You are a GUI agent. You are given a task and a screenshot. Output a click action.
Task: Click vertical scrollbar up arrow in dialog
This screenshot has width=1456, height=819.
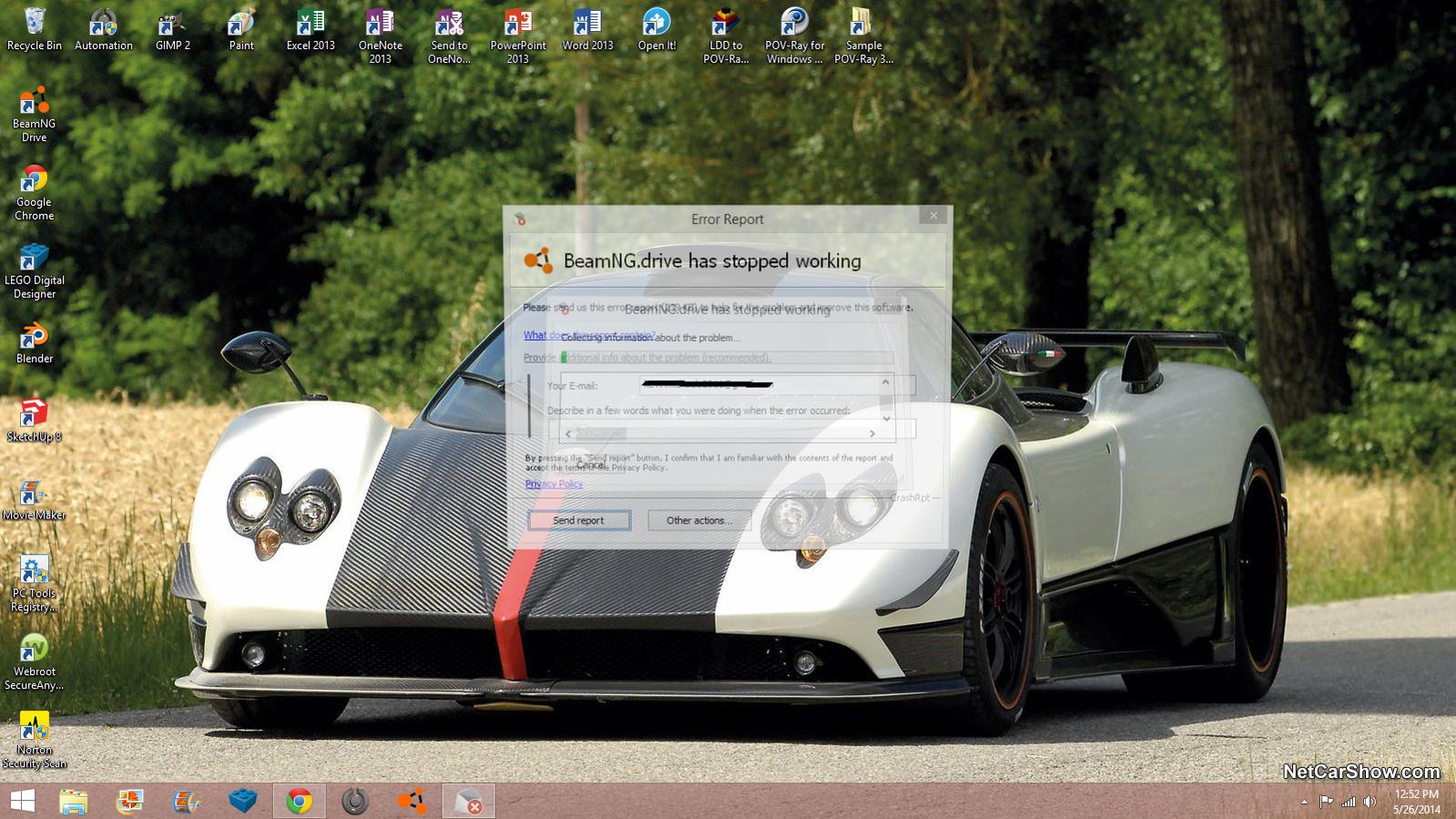pyautogui.click(x=885, y=383)
